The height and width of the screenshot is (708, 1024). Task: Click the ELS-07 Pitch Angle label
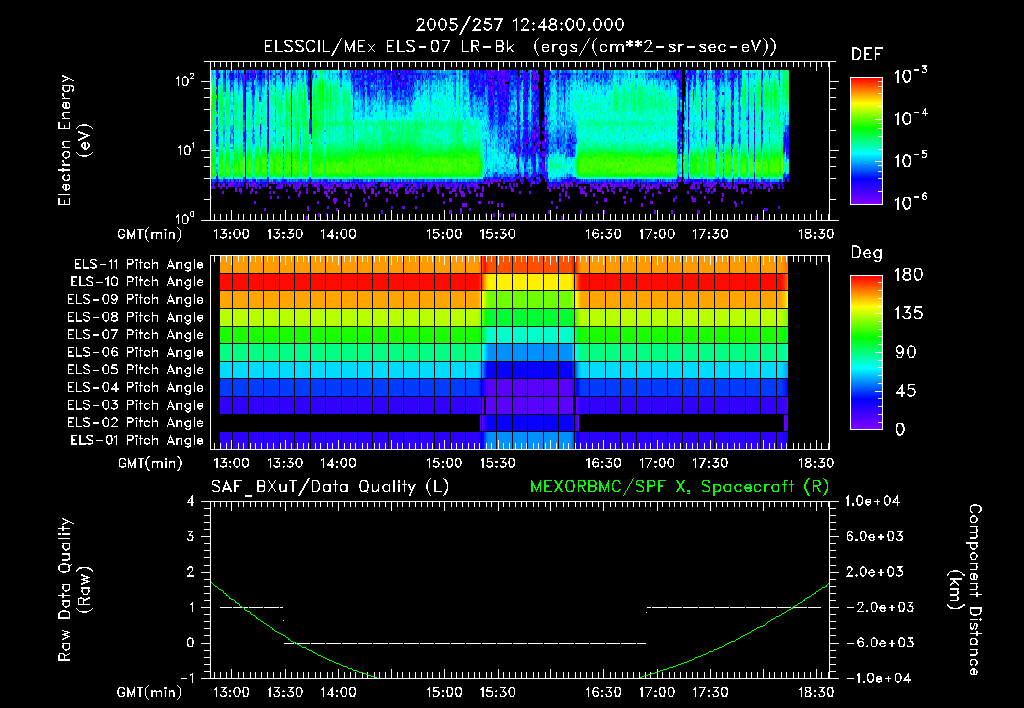135,334
